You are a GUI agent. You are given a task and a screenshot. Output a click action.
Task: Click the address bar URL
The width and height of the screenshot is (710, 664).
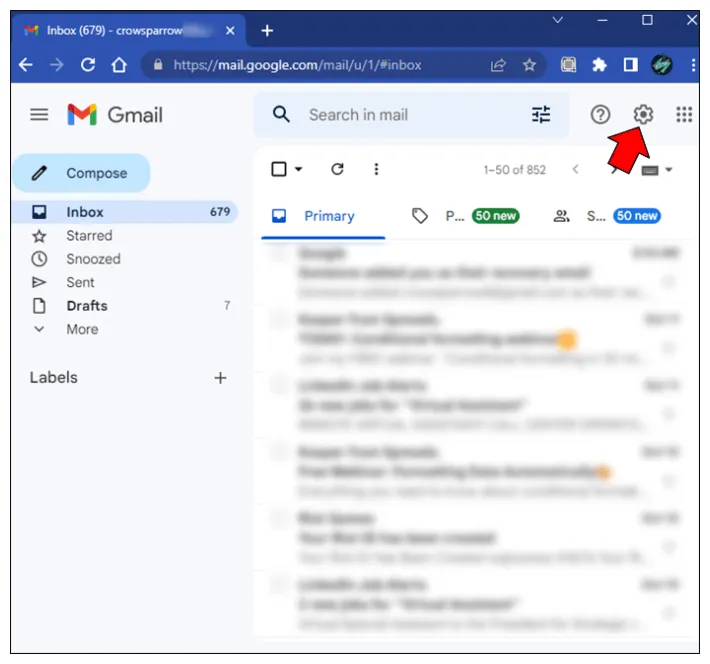point(297,65)
